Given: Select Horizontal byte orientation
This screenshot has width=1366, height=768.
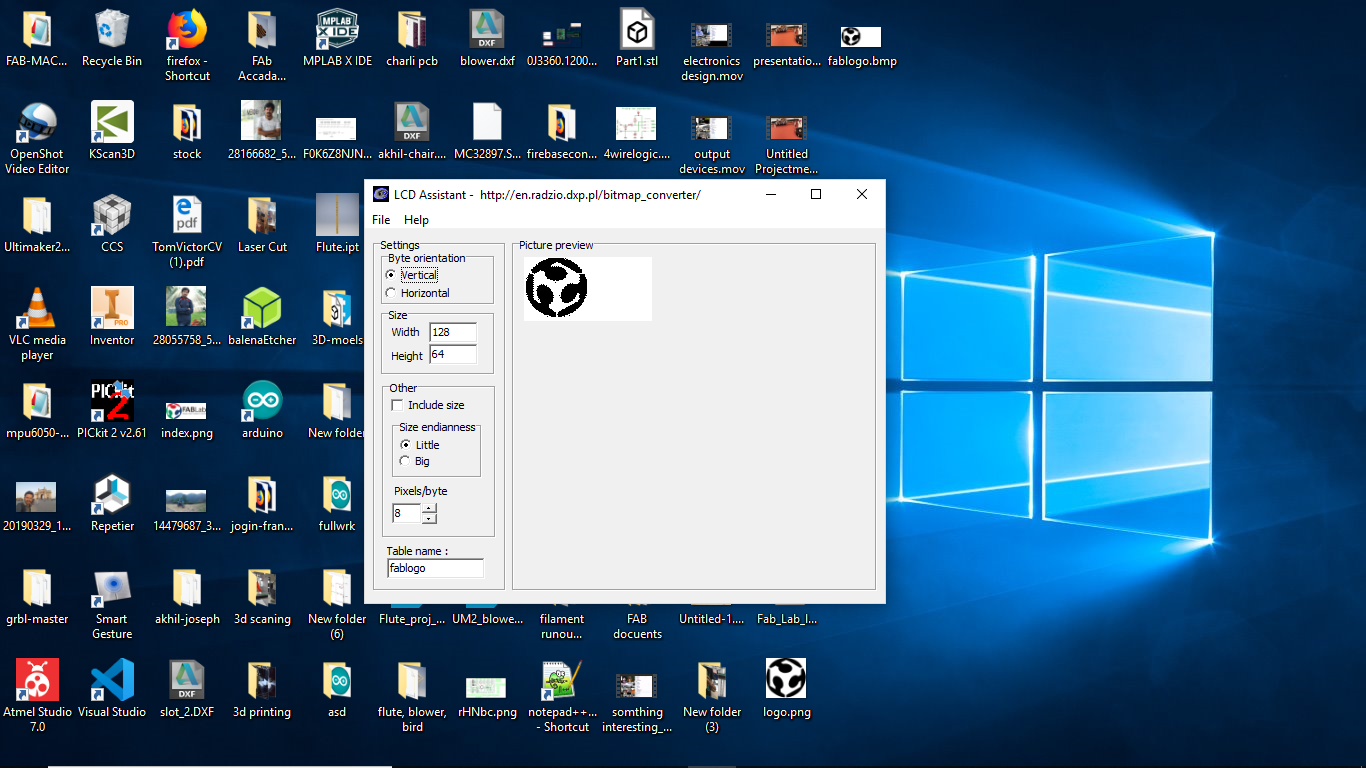Looking at the screenshot, I should [391, 293].
